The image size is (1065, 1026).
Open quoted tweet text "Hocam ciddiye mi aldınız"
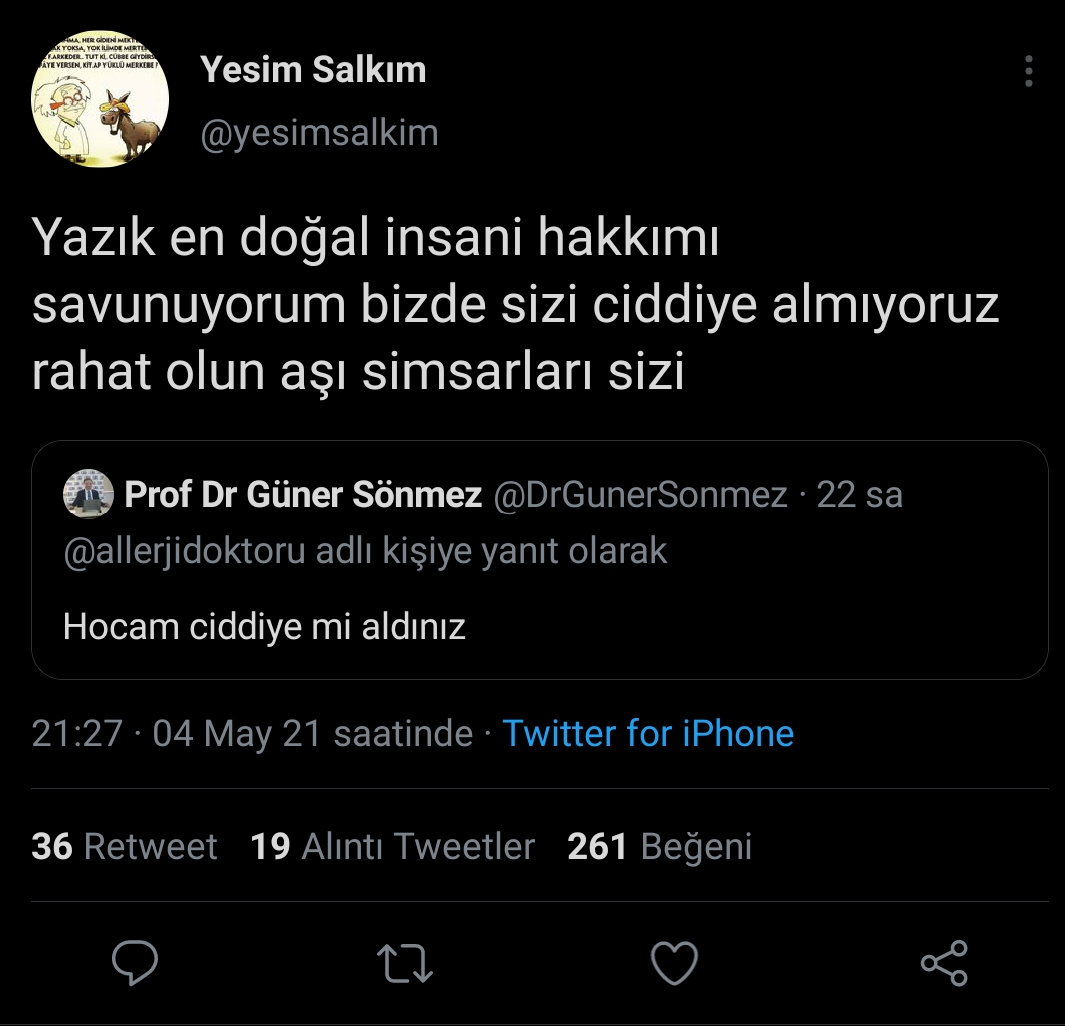click(264, 627)
